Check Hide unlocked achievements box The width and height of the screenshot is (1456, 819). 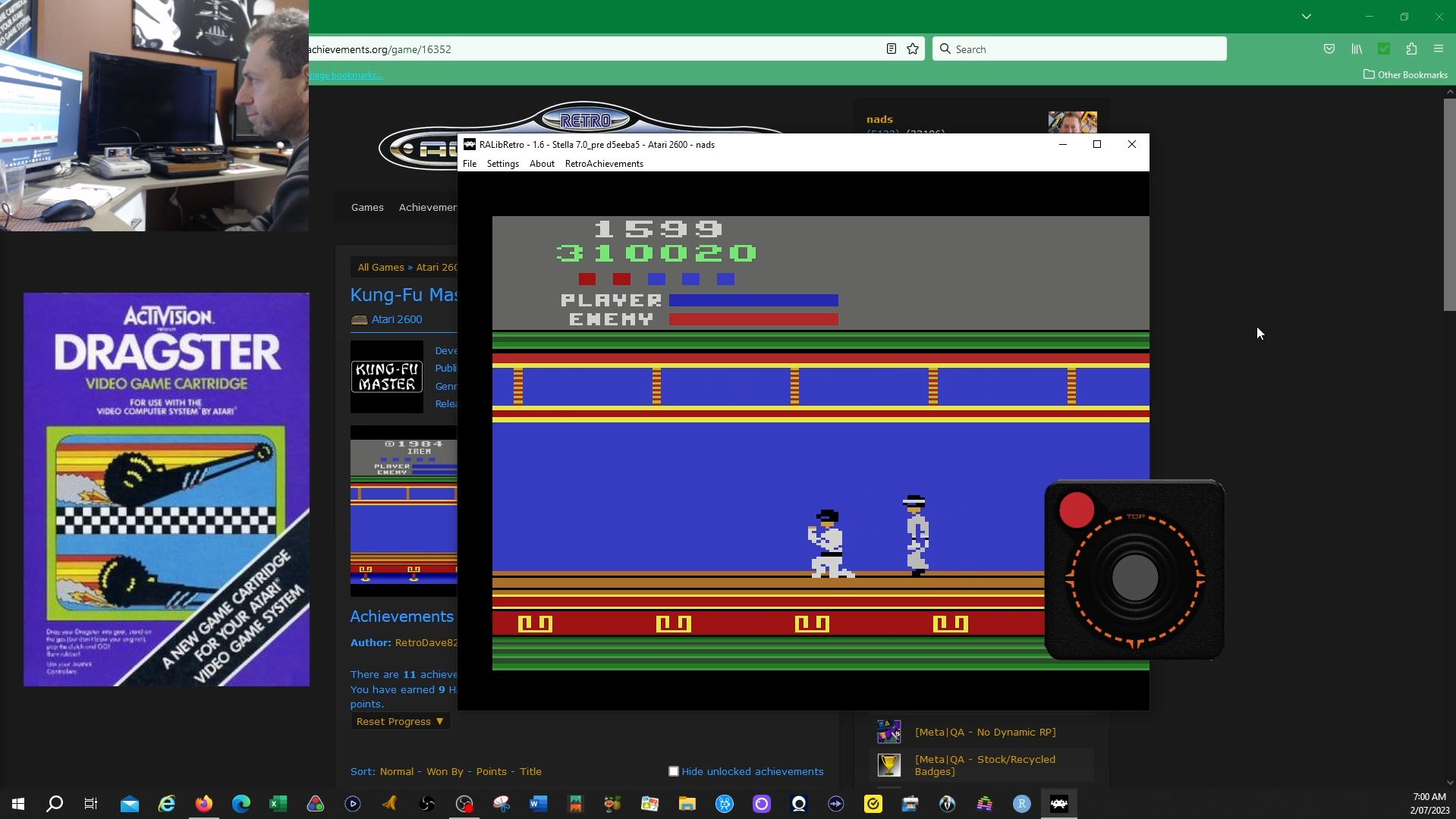[674, 771]
